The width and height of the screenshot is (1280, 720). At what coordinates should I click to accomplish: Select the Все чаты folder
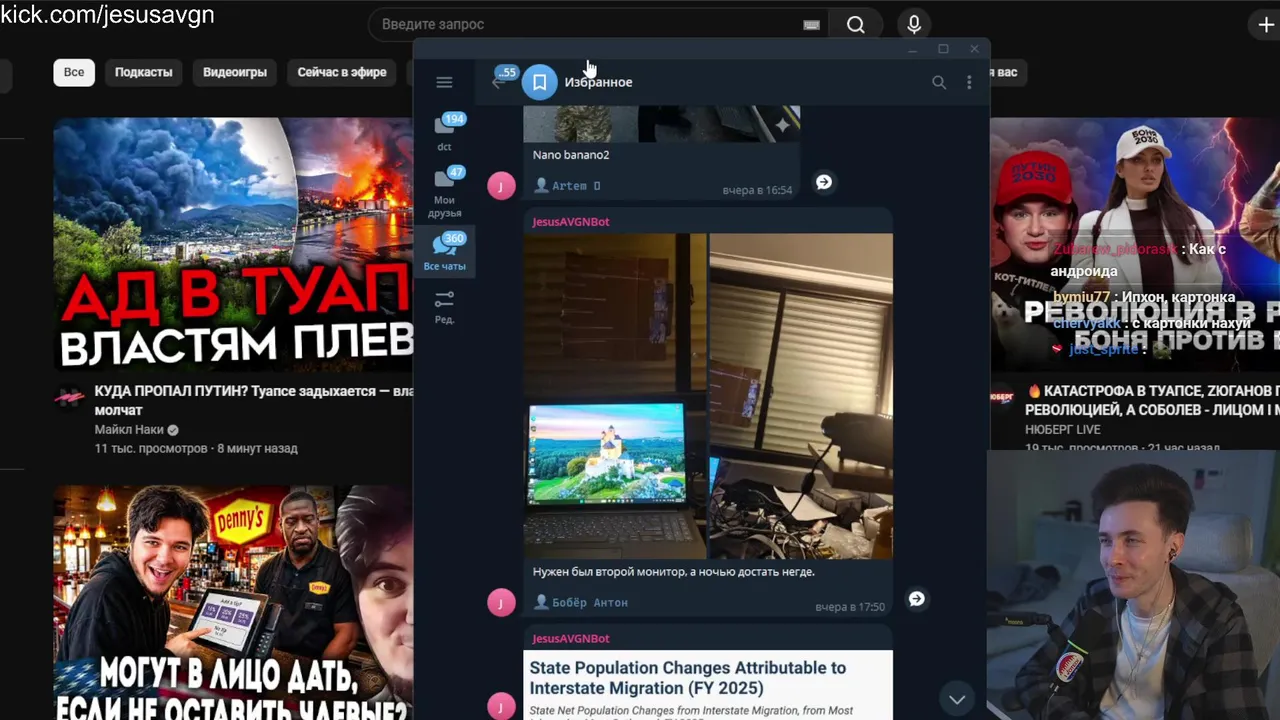pyautogui.click(x=444, y=252)
